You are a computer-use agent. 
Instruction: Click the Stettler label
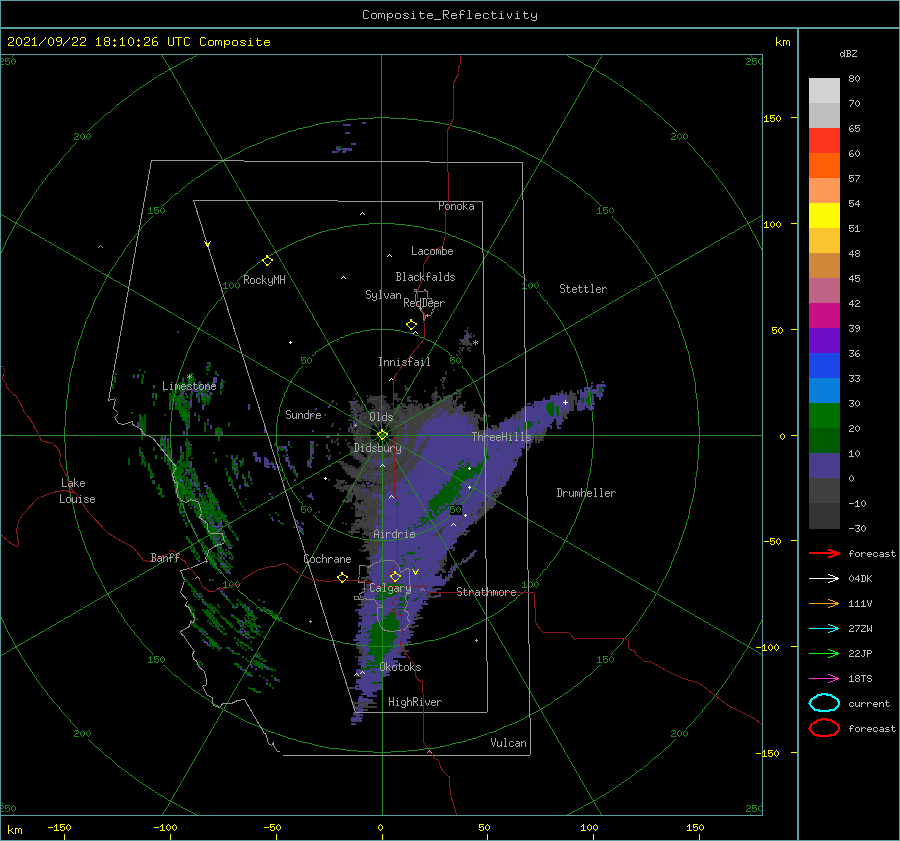583,289
